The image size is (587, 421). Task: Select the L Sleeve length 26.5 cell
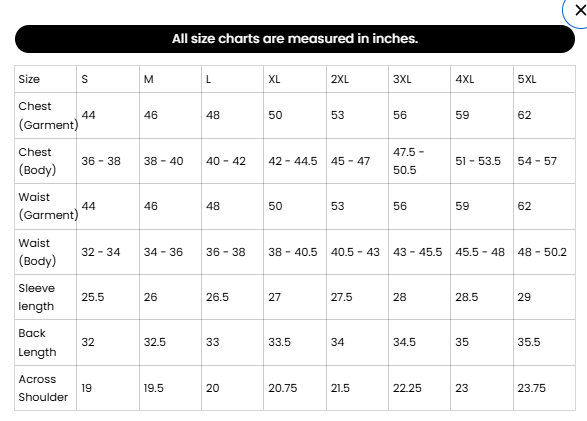point(232,297)
